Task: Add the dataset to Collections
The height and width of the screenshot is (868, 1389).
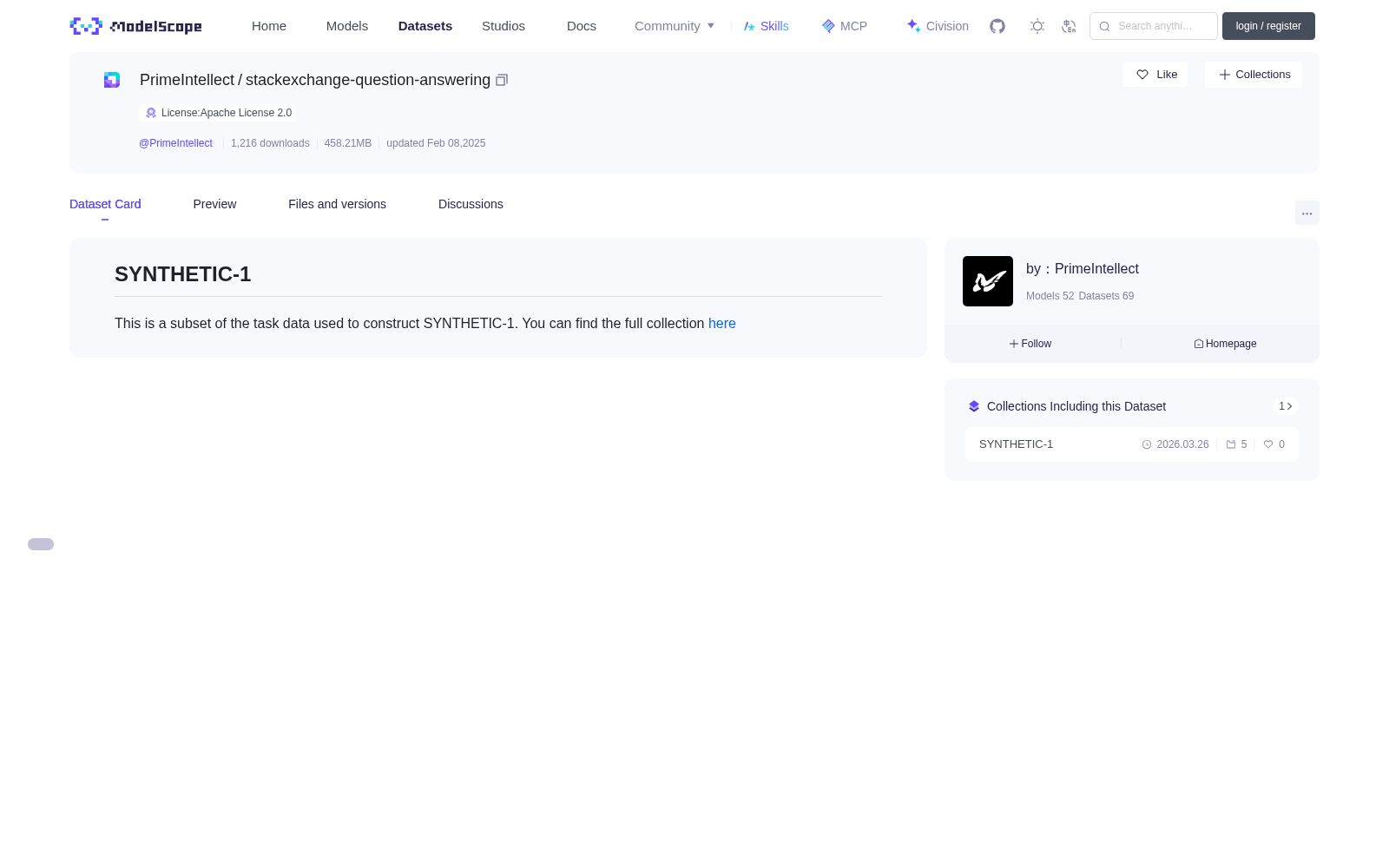Action: click(x=1254, y=75)
